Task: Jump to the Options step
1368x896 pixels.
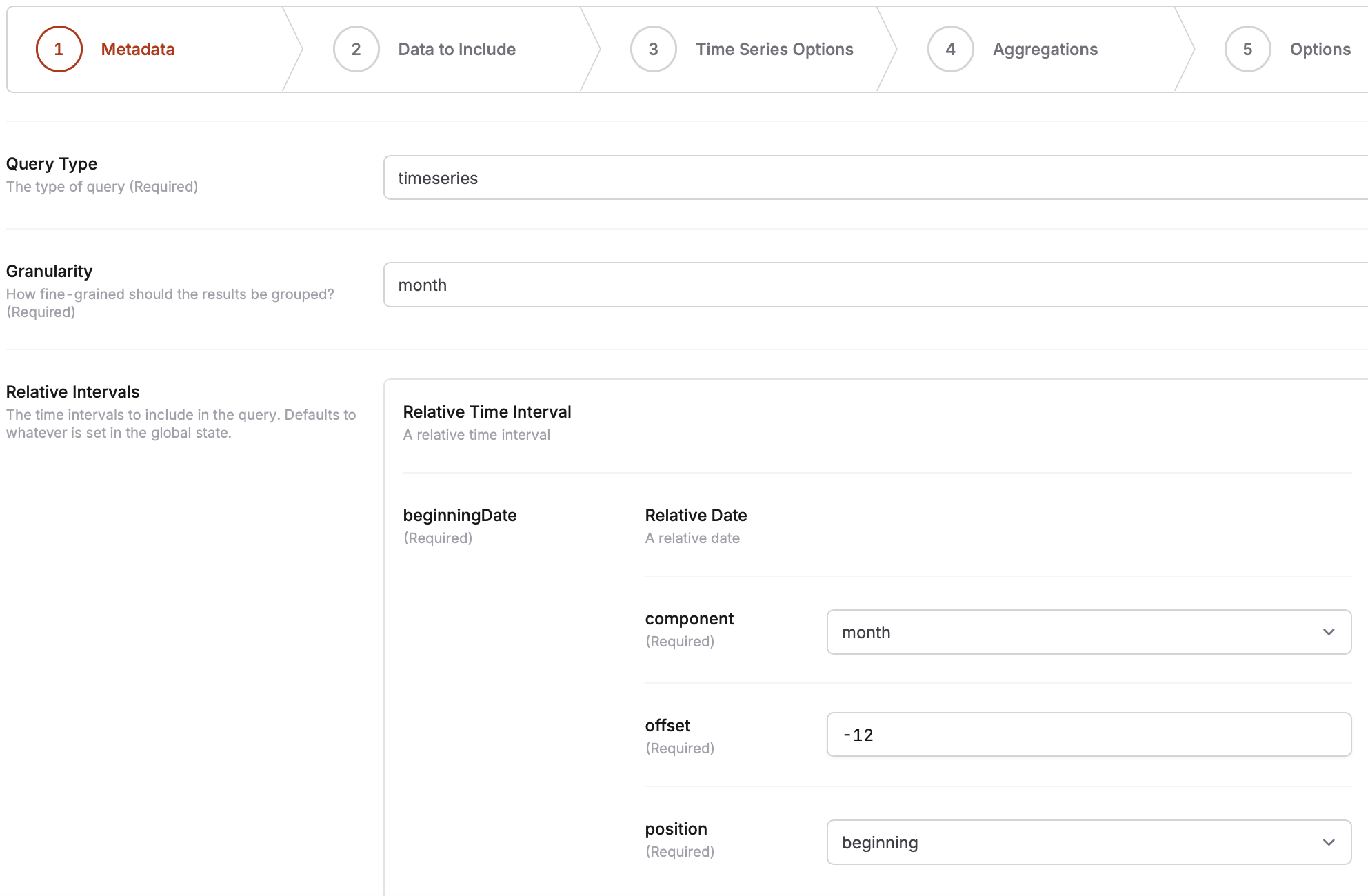Action: pyautogui.click(x=1320, y=49)
